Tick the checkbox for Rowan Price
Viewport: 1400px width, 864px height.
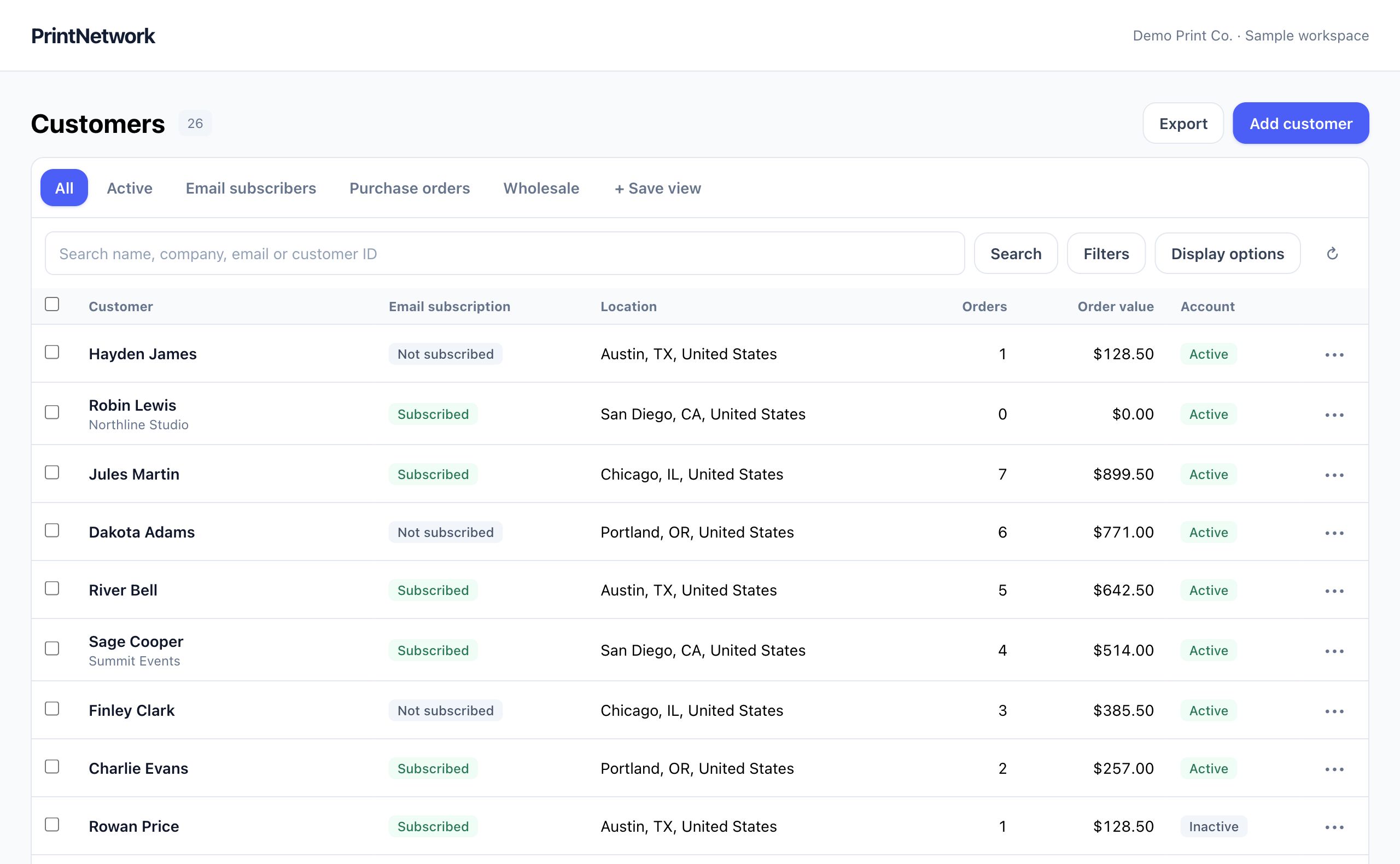(52, 824)
